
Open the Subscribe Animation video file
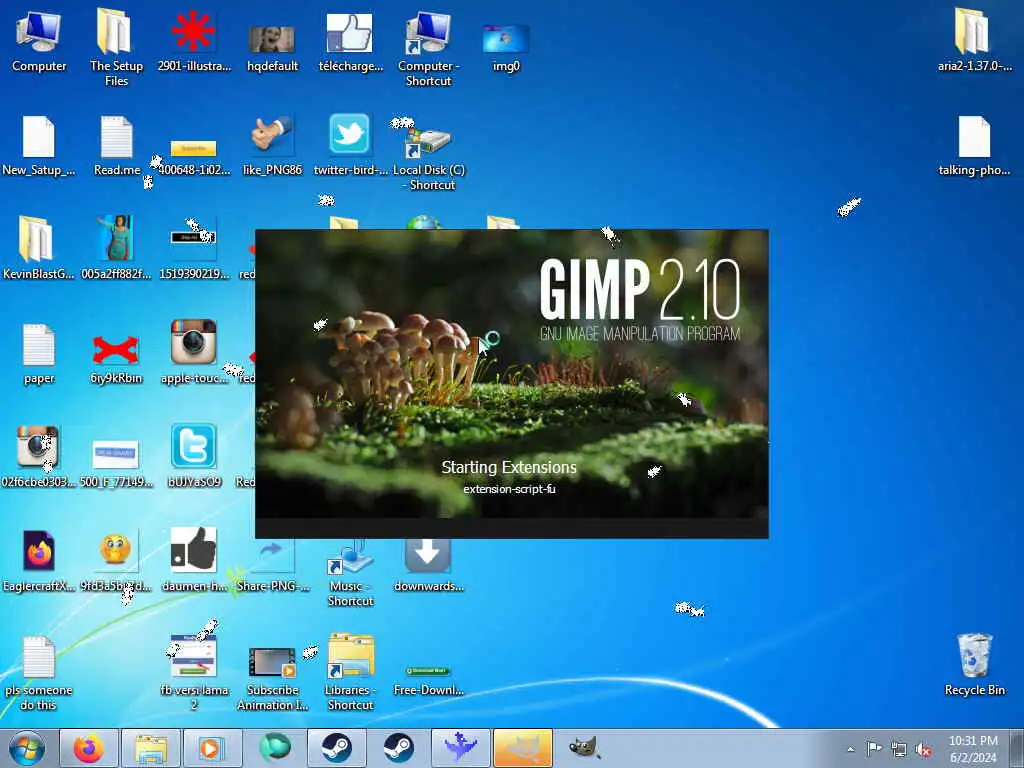click(x=272, y=678)
